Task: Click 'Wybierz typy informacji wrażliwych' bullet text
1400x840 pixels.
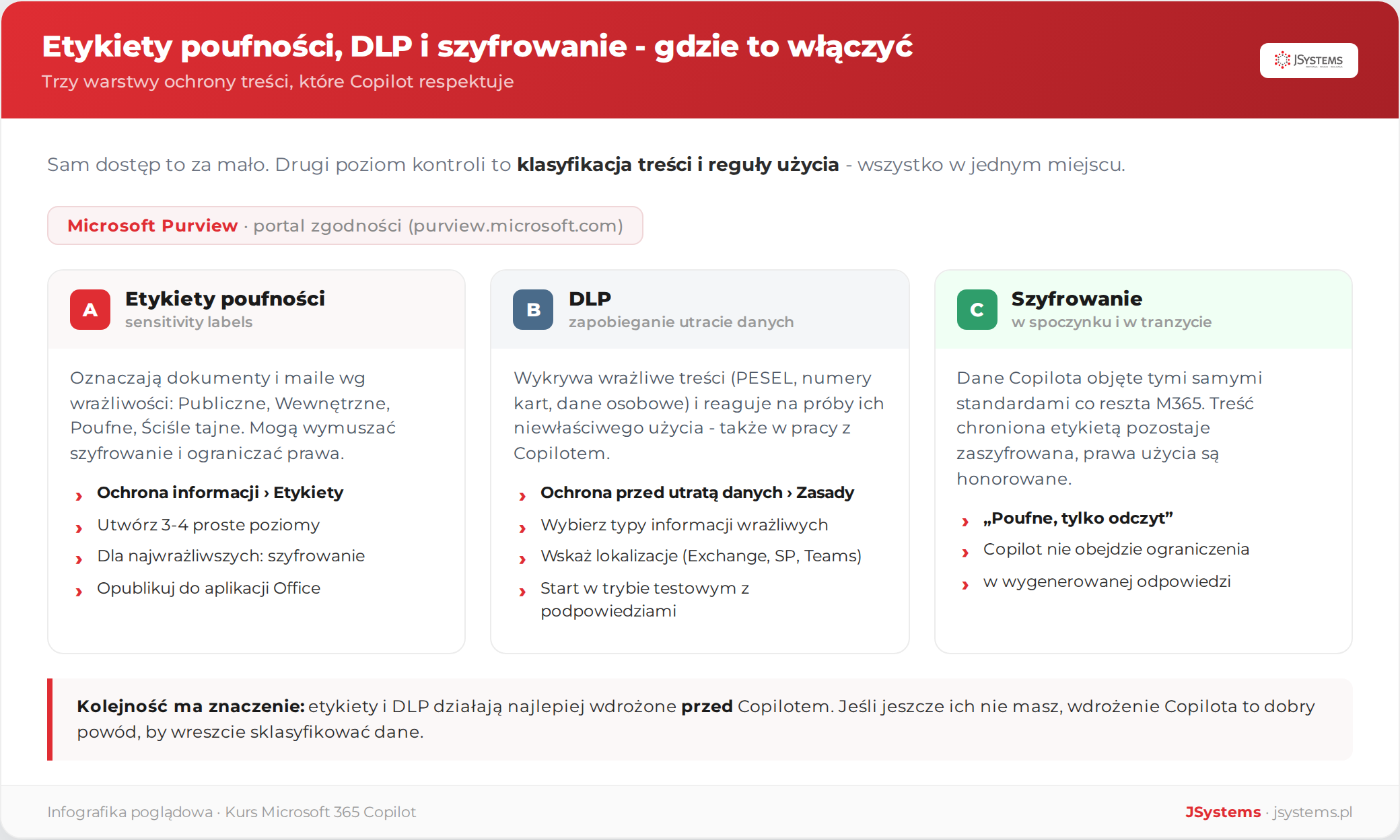Action: coord(685,525)
